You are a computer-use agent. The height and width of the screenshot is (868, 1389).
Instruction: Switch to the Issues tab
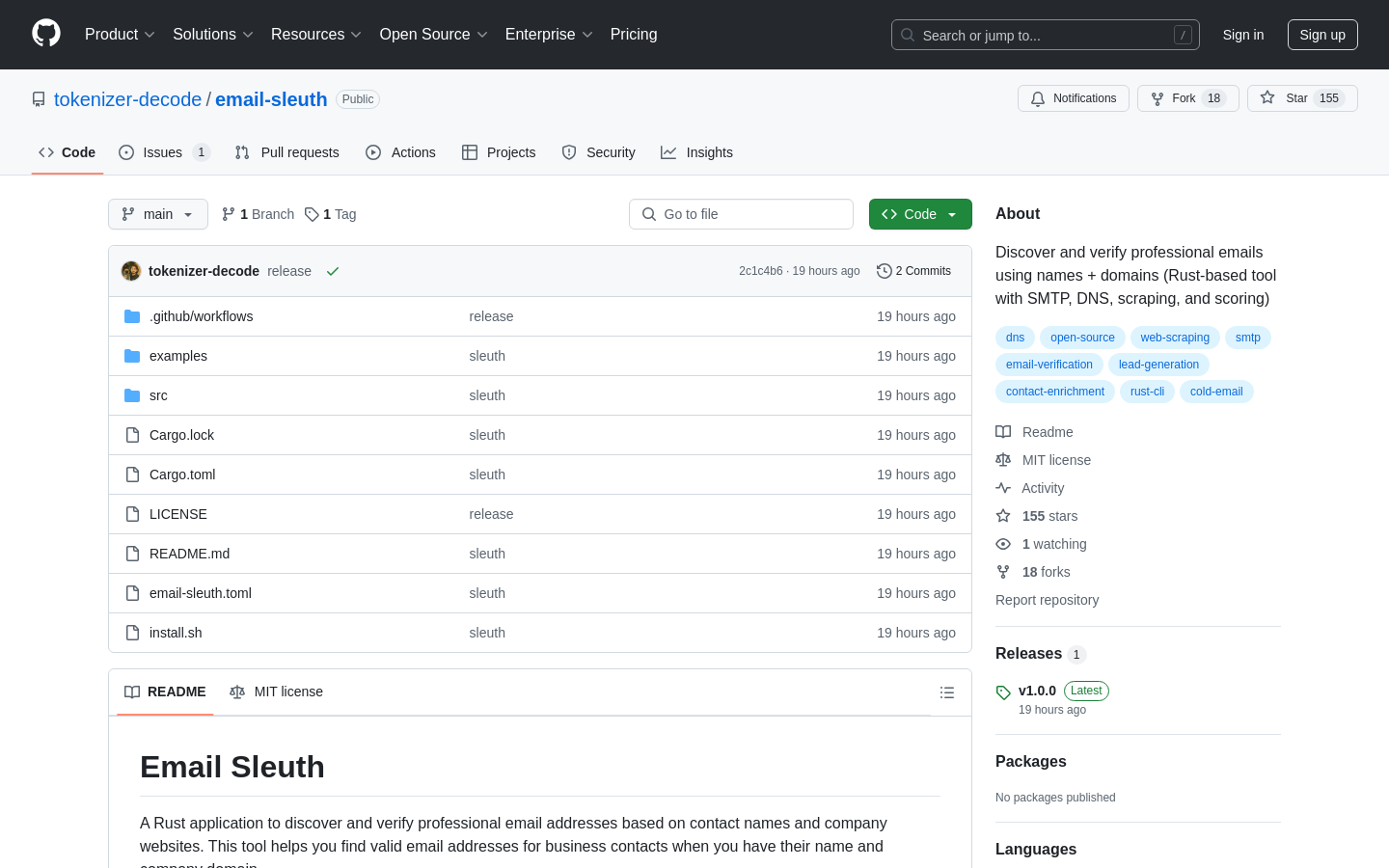[164, 152]
